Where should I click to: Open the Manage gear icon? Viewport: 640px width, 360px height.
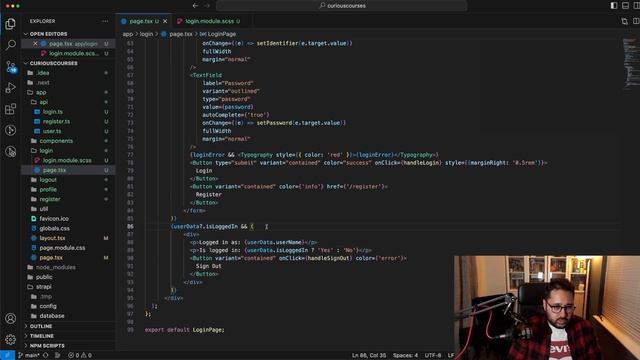pyautogui.click(x=11, y=339)
